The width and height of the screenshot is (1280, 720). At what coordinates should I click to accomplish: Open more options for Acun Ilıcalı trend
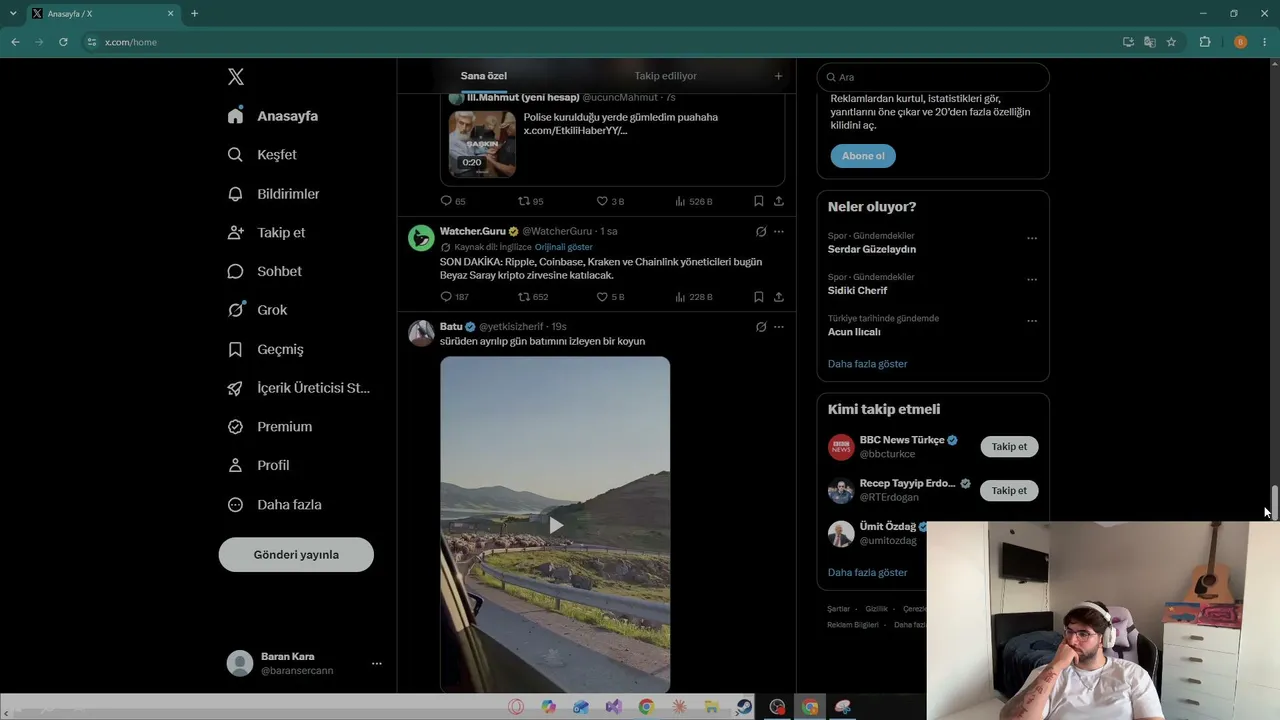click(1032, 321)
